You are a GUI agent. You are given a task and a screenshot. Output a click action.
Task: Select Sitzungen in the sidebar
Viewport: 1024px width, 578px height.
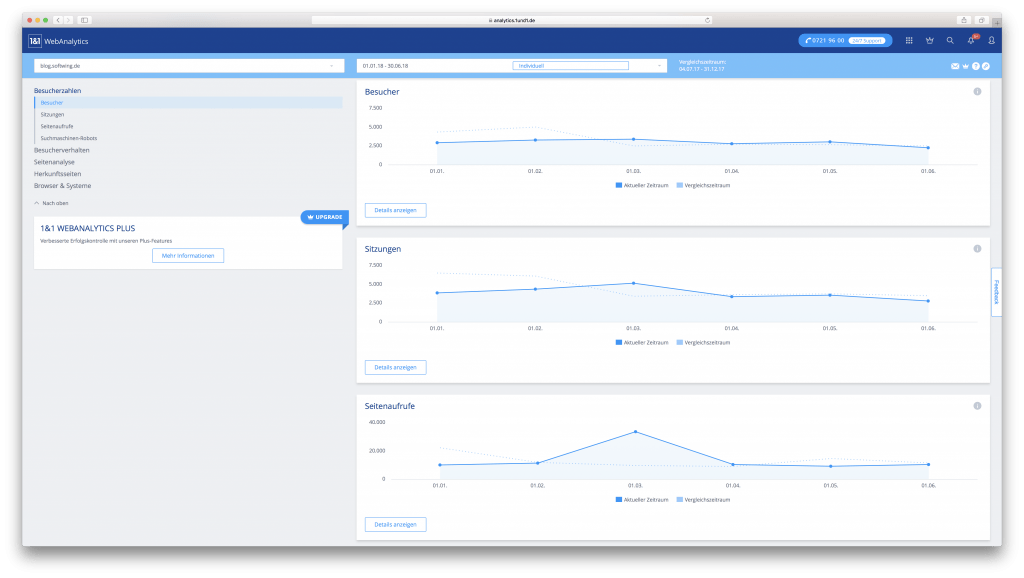(53, 115)
